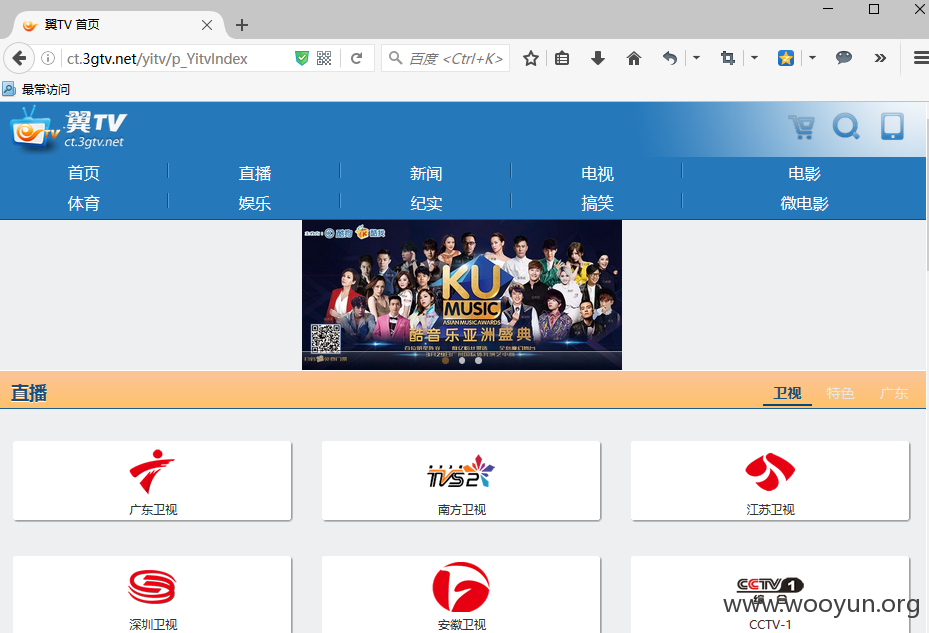Expand the dropdown next to the undo icon

696,58
